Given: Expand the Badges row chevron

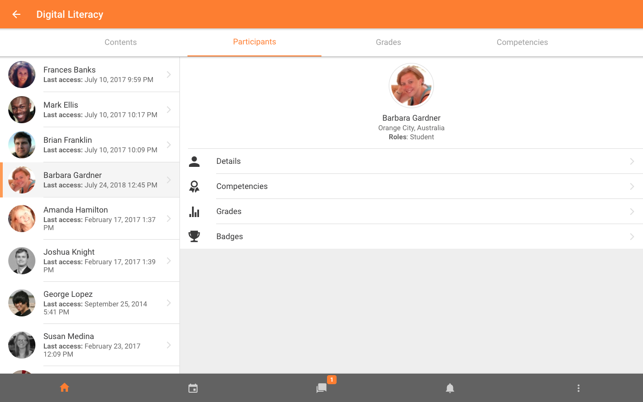Looking at the screenshot, I should click(x=632, y=236).
